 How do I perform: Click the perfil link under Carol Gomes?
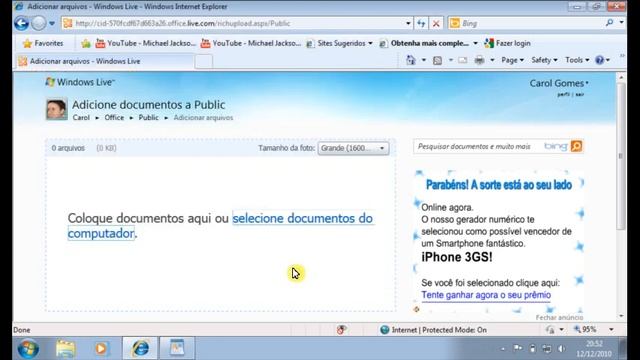click(563, 94)
